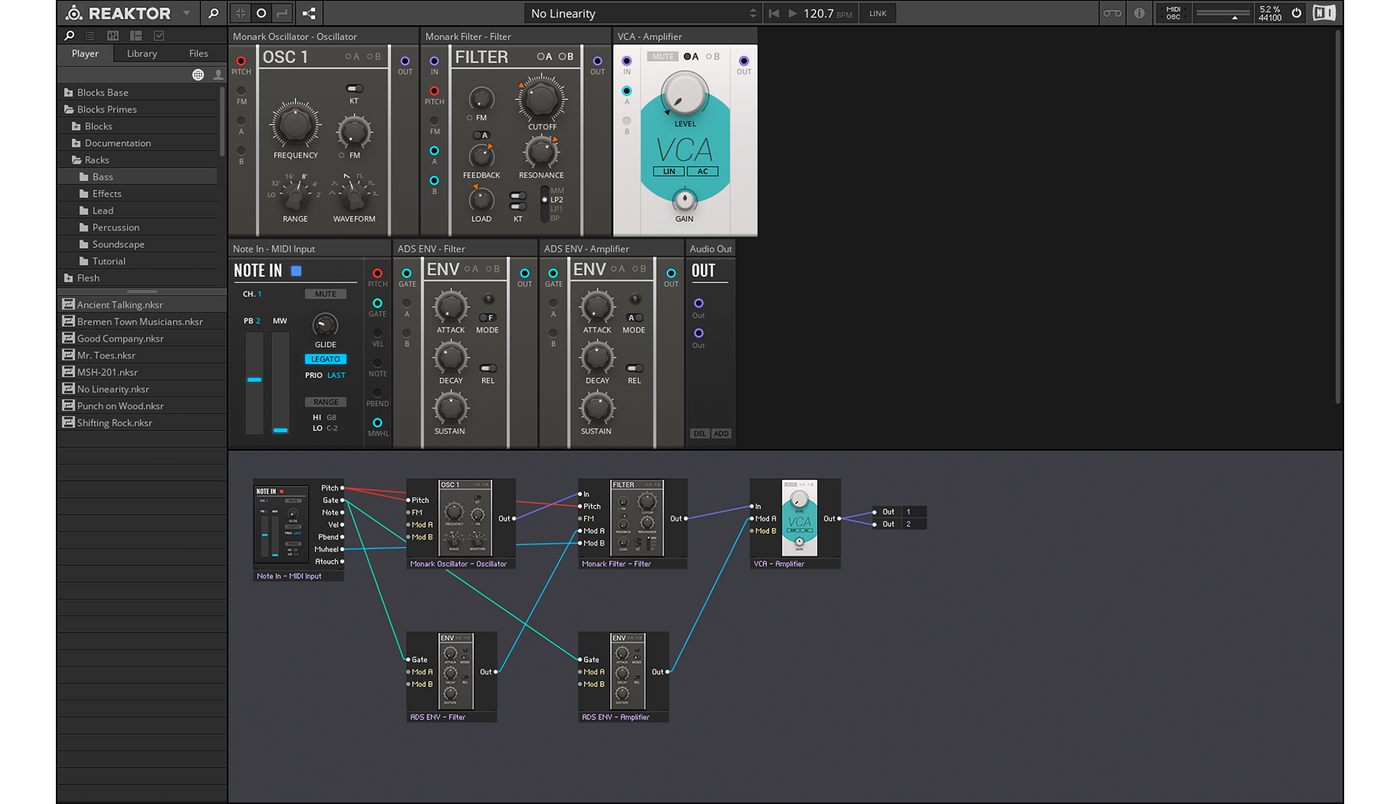
Task: Click the PRIO LAST value on Note In
Action: (336, 376)
